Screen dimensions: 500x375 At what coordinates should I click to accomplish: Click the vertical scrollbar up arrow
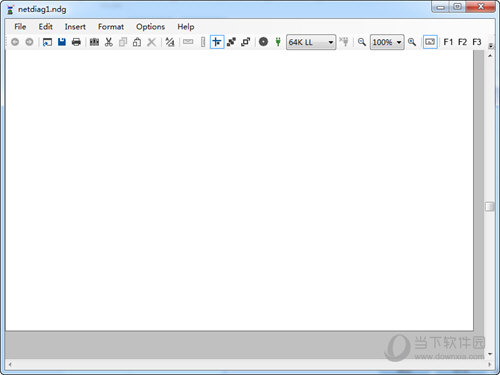coord(490,56)
